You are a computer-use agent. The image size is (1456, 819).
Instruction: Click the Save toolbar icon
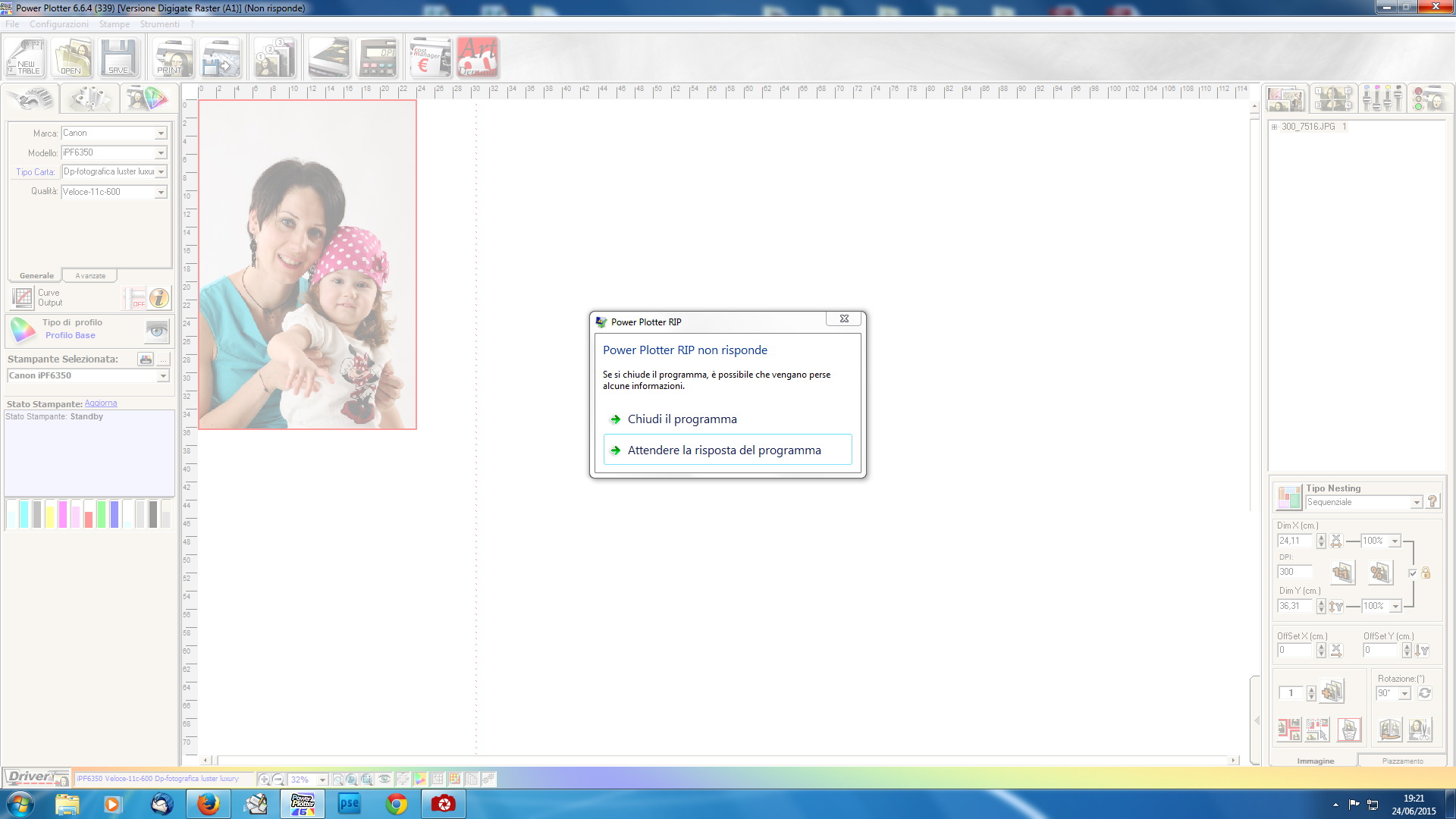[x=118, y=58]
